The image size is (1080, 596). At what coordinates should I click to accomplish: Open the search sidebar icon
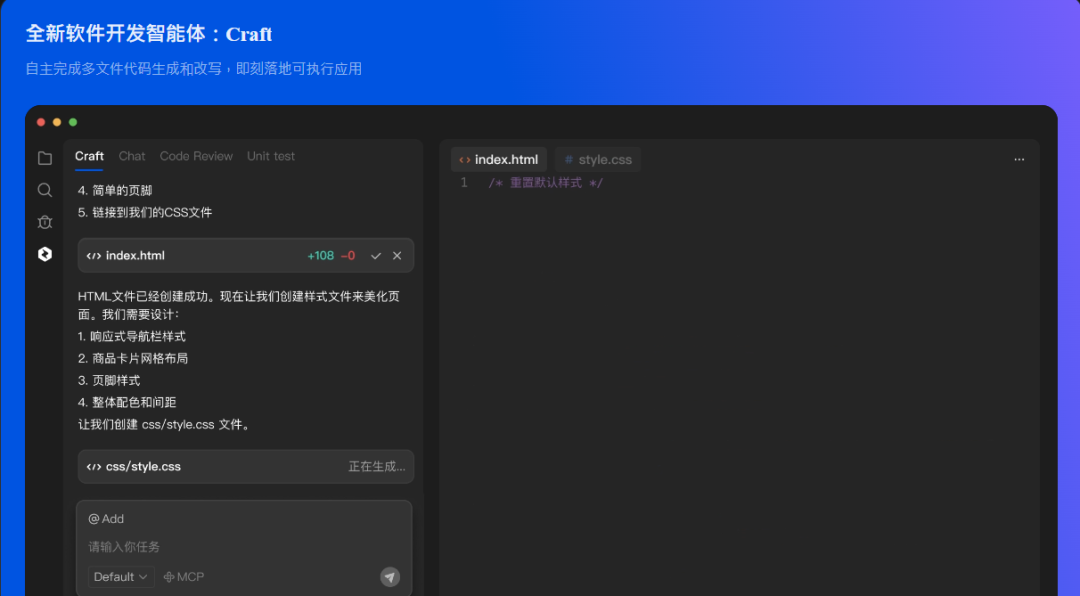(45, 190)
